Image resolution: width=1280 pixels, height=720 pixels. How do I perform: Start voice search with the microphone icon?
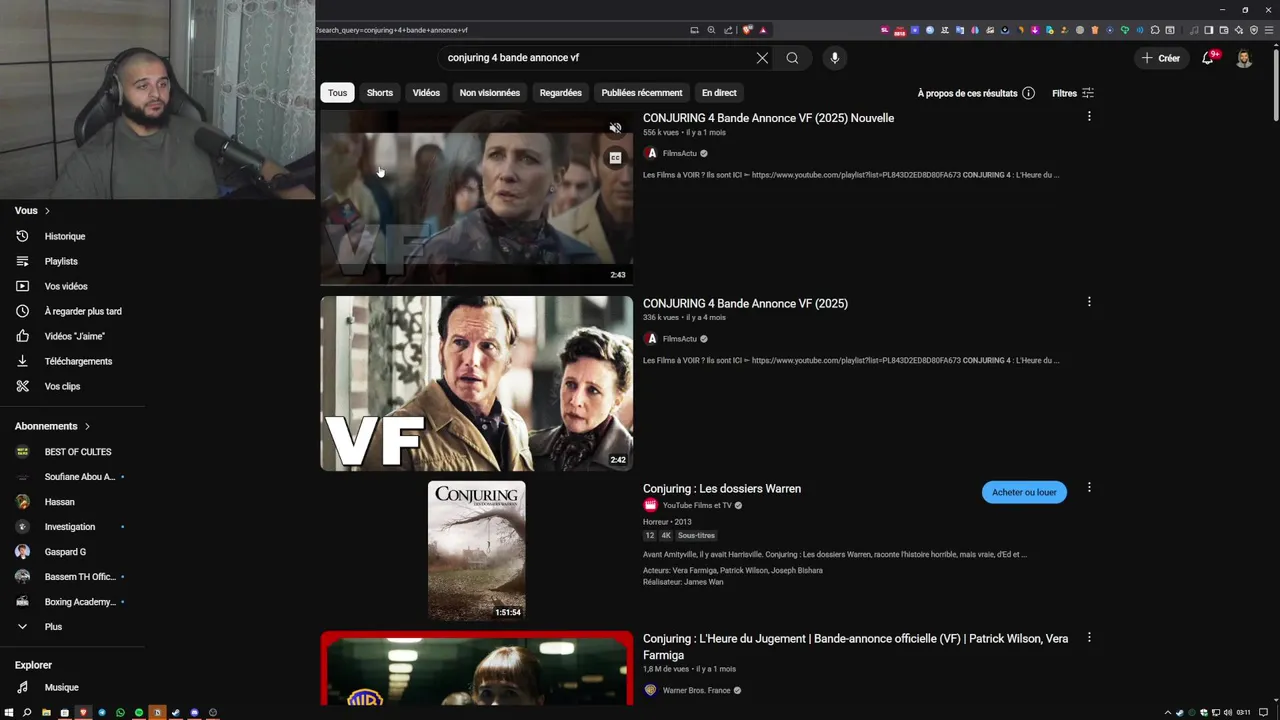point(835,58)
